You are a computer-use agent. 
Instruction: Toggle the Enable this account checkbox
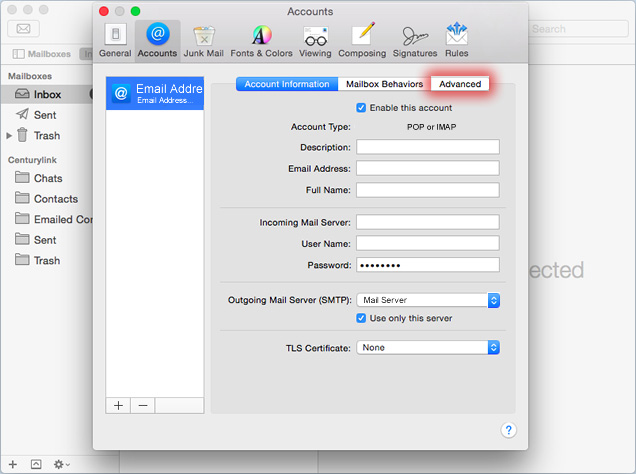pos(362,108)
